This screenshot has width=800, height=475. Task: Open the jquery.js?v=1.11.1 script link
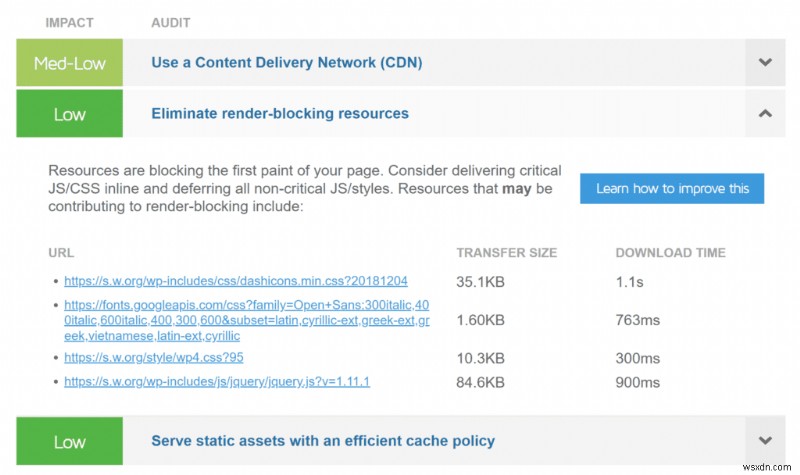(217, 382)
